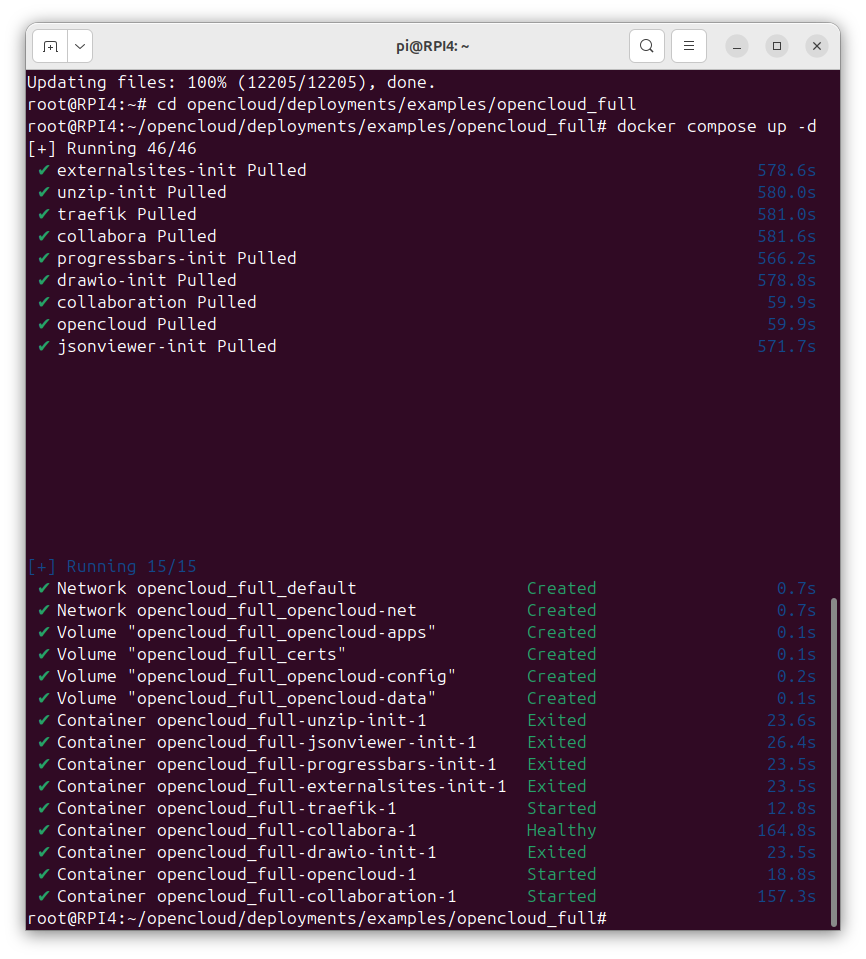866x959 pixels.
Task: Open the hamburger main menu
Action: [x=689, y=46]
